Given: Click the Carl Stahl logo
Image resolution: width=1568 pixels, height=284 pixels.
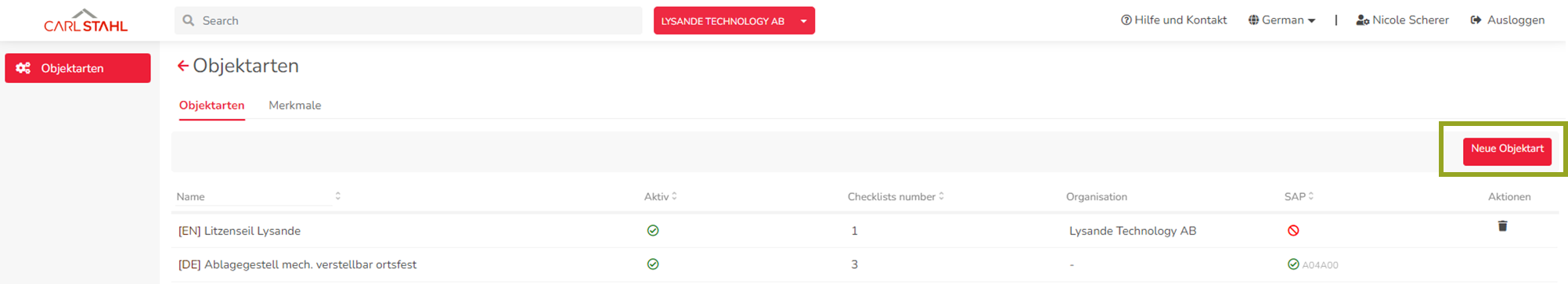Looking at the screenshot, I should (x=85, y=20).
